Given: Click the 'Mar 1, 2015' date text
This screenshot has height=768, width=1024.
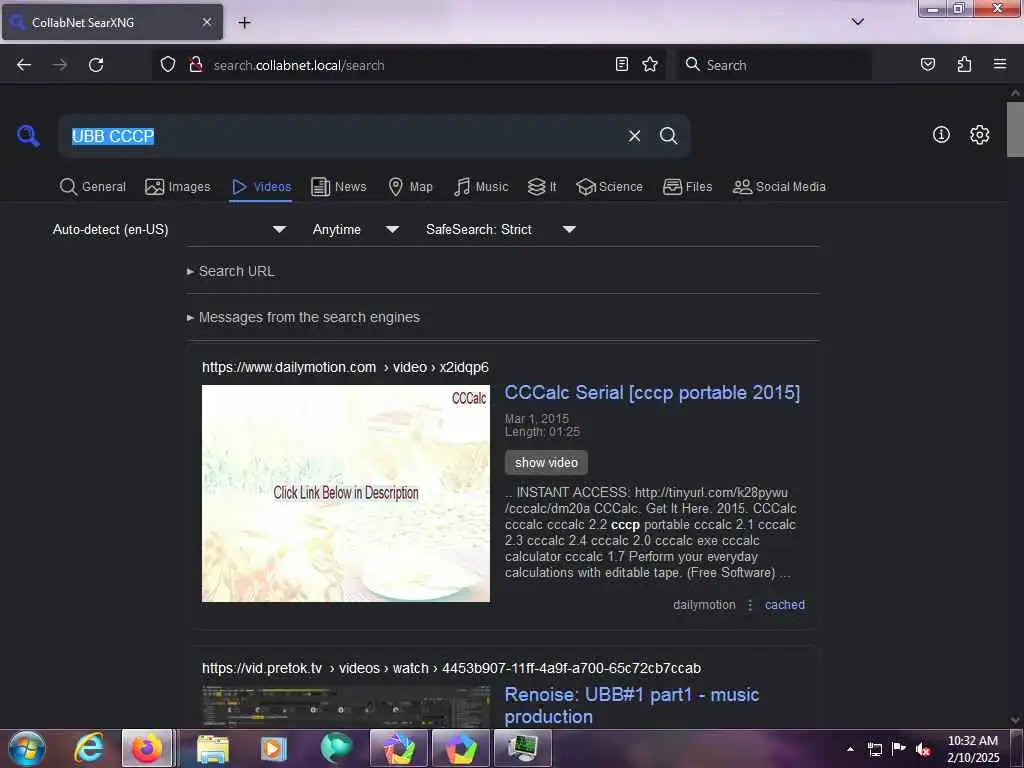Looking at the screenshot, I should point(536,418).
